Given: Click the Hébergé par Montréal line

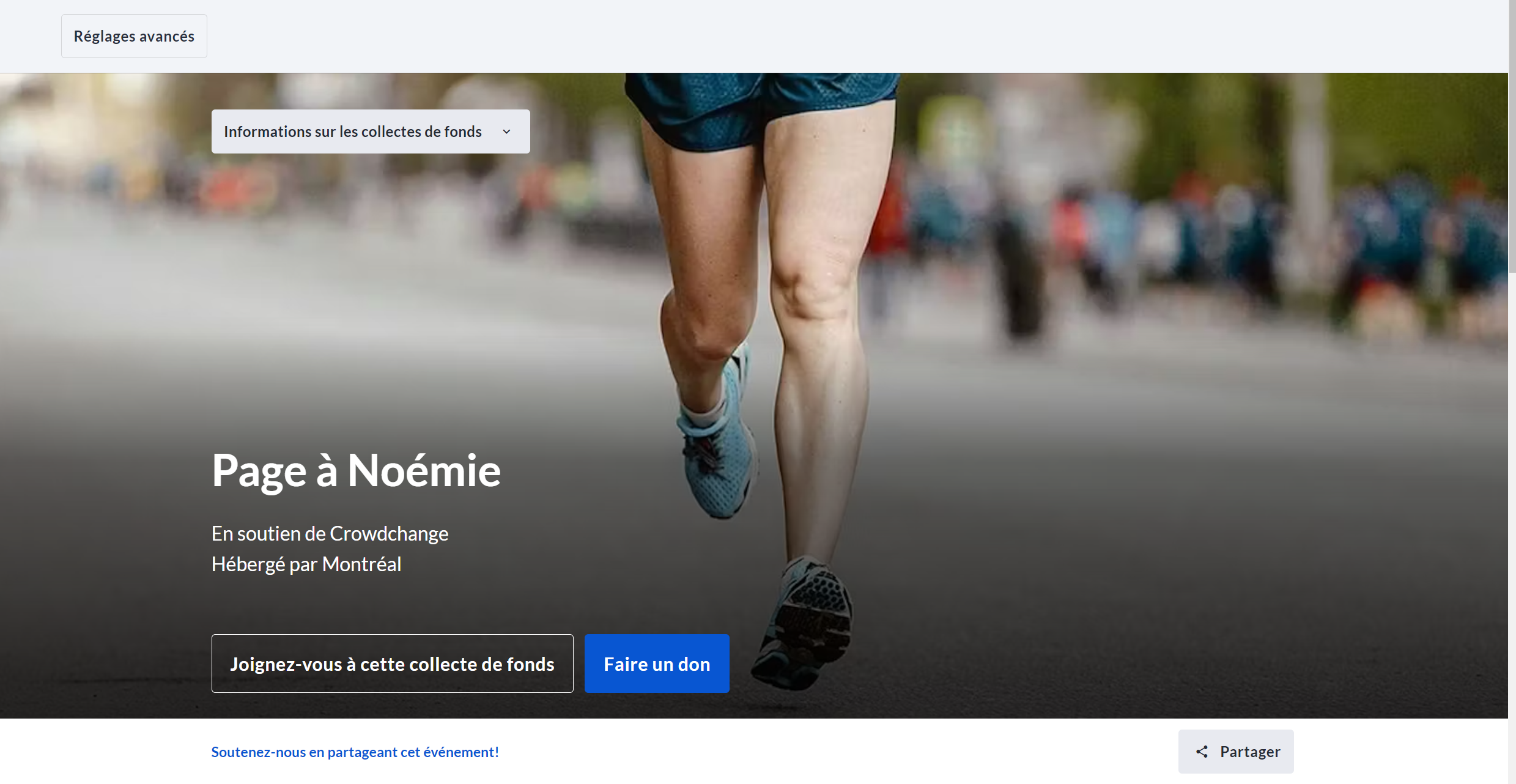Looking at the screenshot, I should (x=306, y=564).
